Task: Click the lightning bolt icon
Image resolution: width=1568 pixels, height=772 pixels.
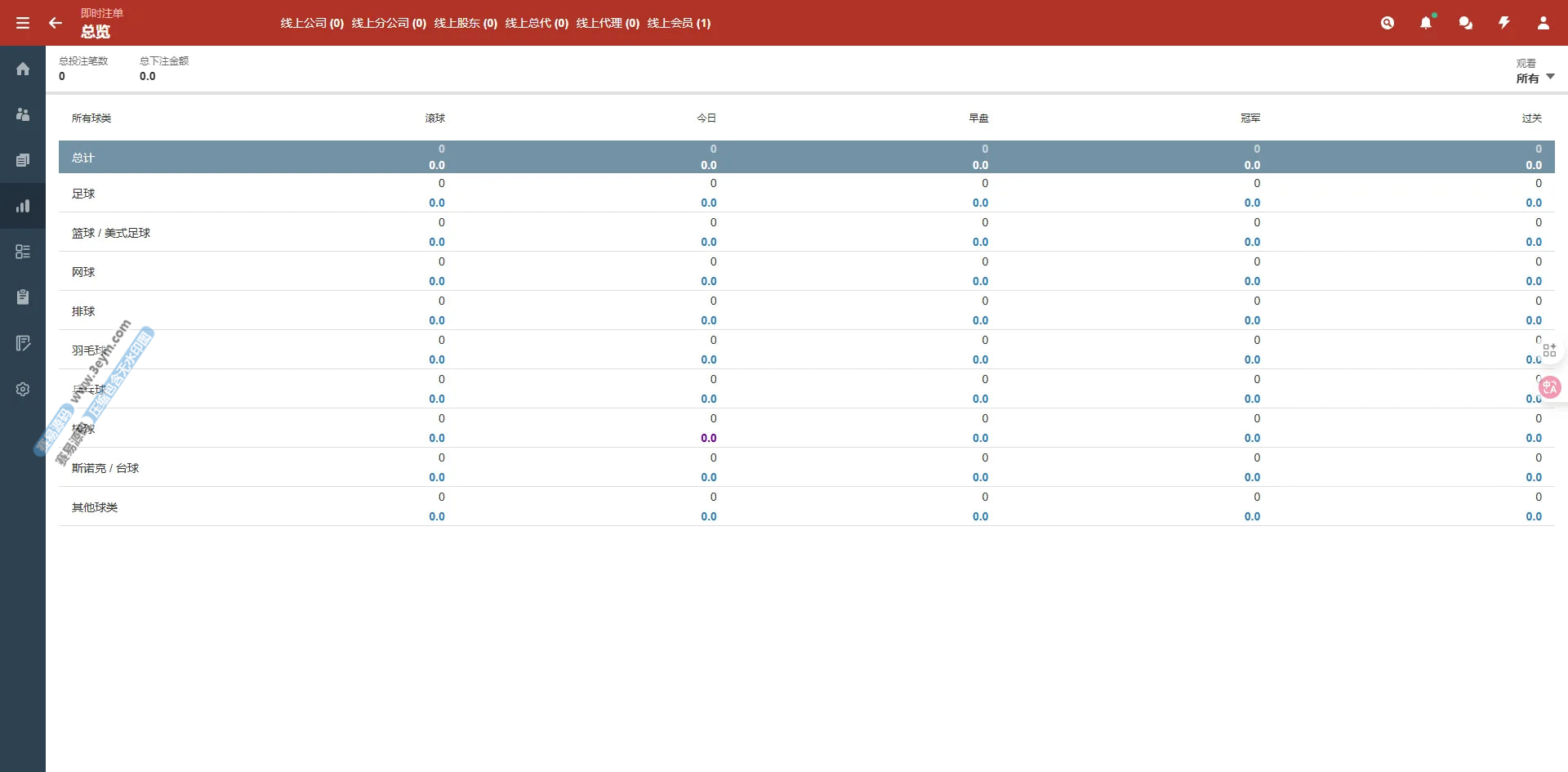Action: coord(1503,23)
